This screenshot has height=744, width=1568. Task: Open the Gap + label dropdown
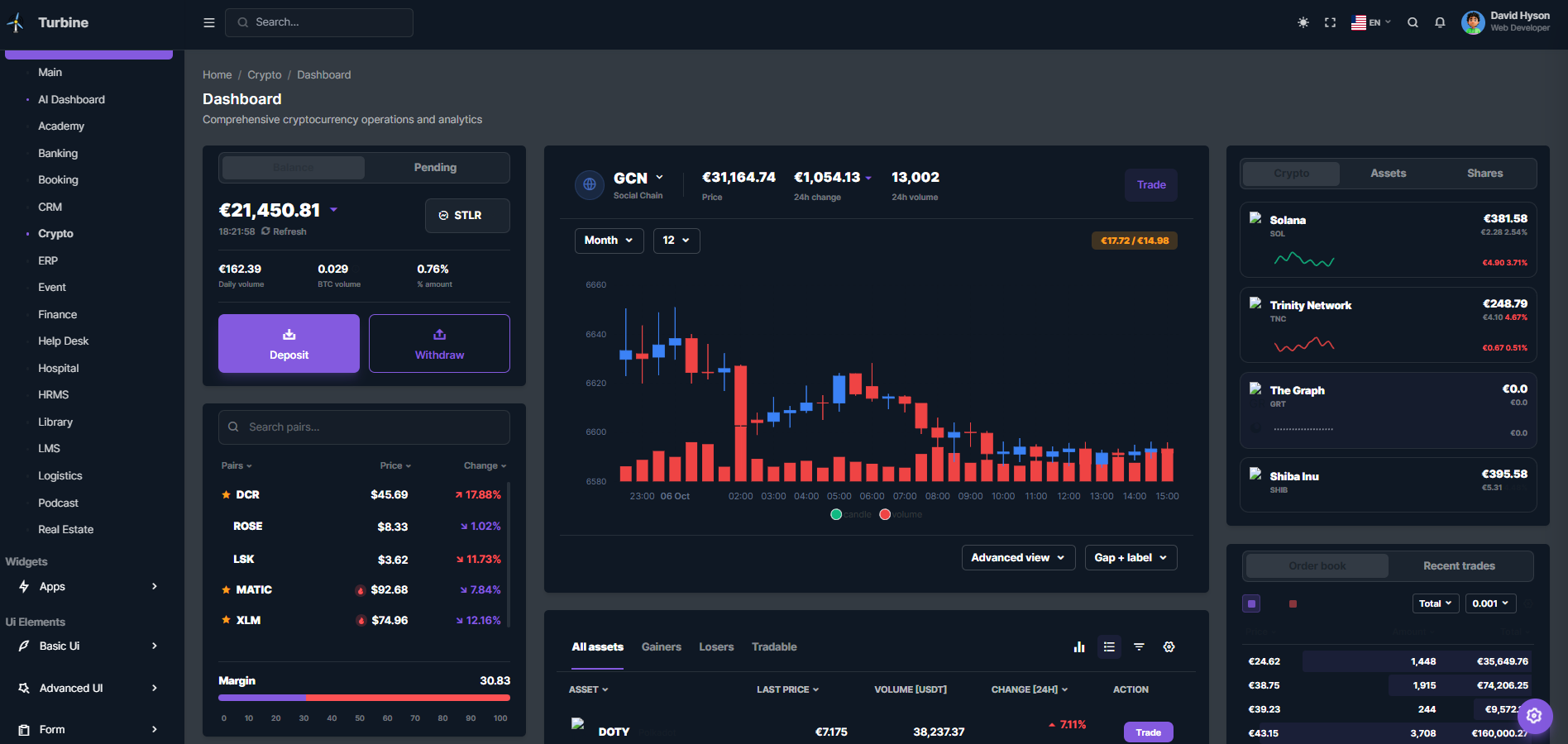coord(1131,557)
